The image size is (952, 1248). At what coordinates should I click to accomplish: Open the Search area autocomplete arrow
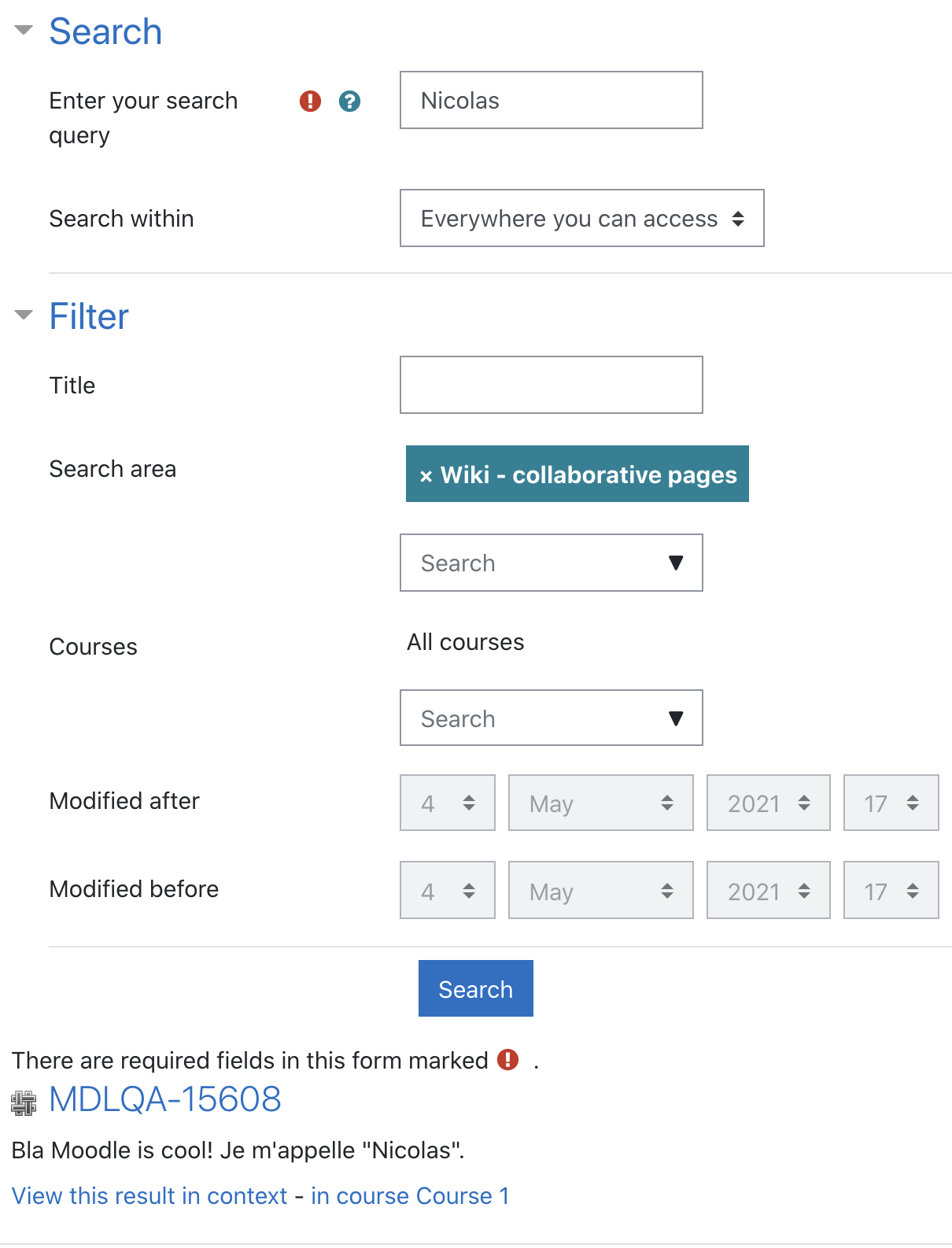[675, 563]
